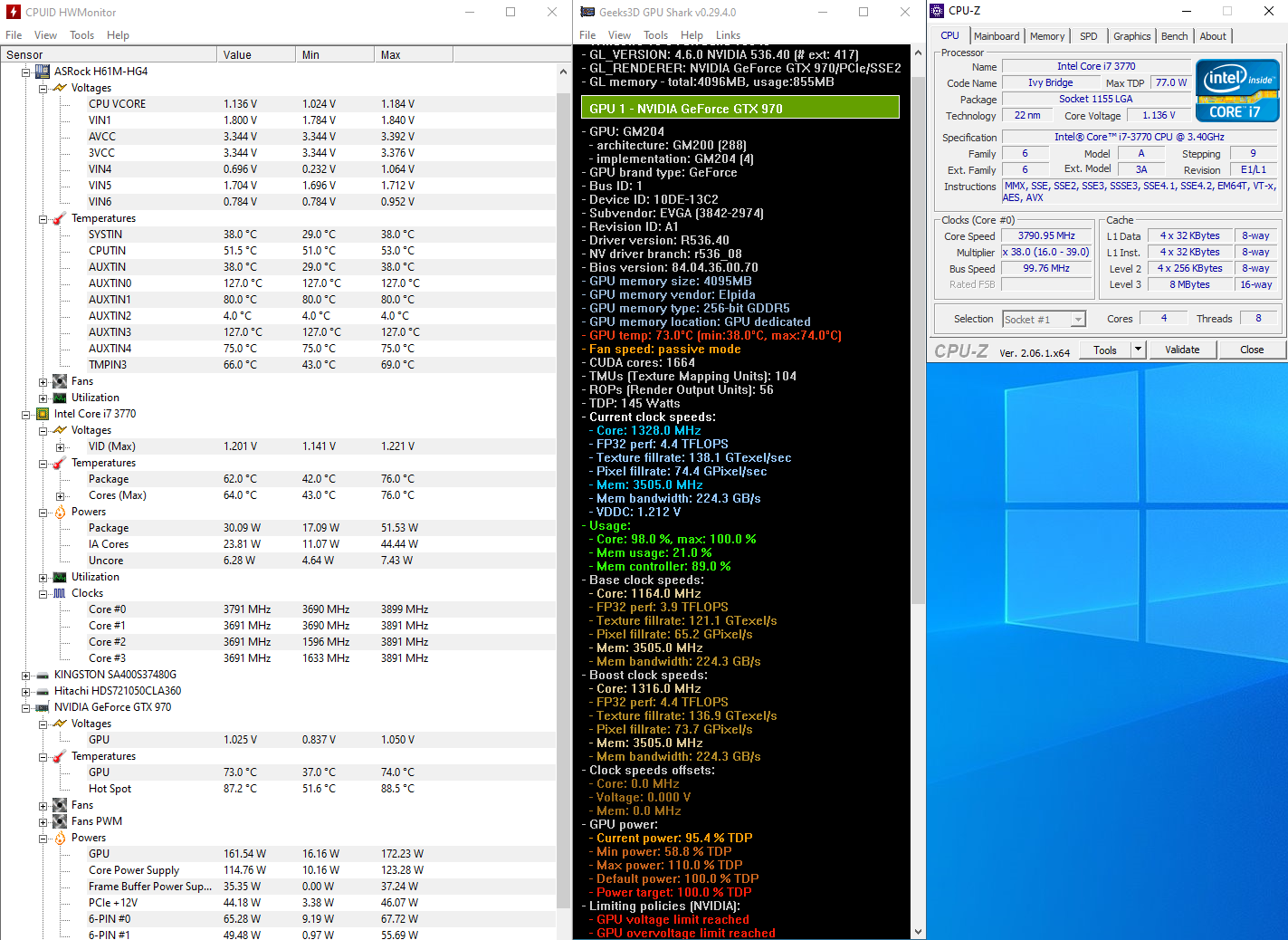Switch to CPU-Z Mainboard tab

[997, 36]
